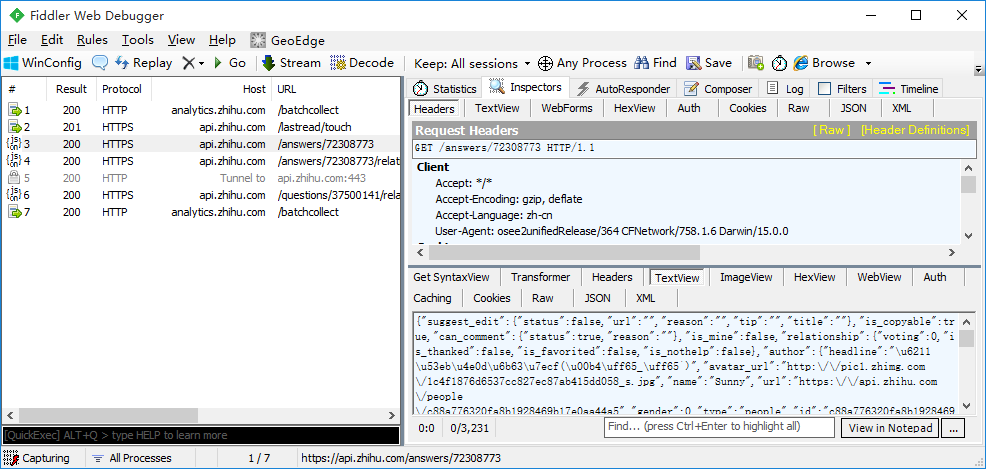The image size is (986, 469).
Task: Click the toolbar overflow arrow at right edge
Action: click(x=978, y=69)
